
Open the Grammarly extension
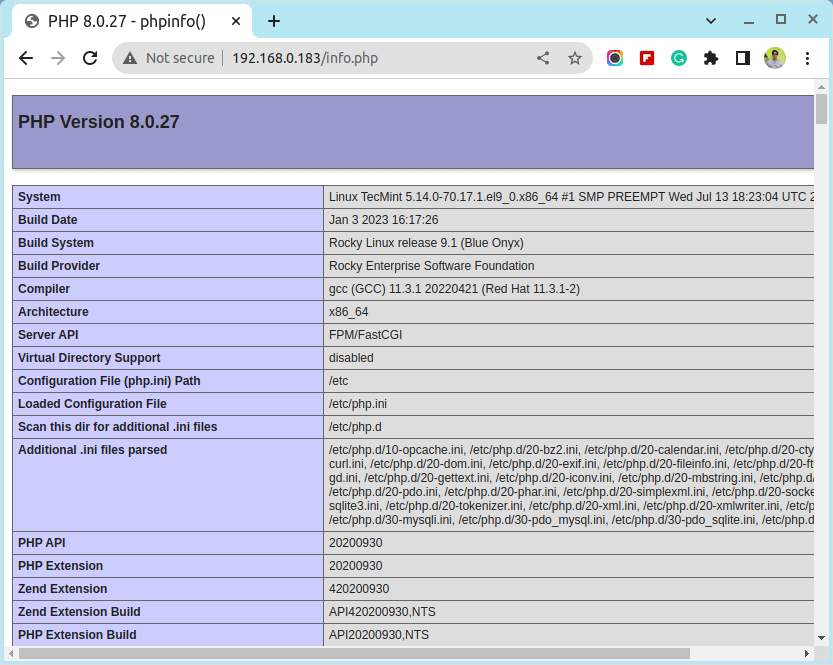tap(678, 58)
